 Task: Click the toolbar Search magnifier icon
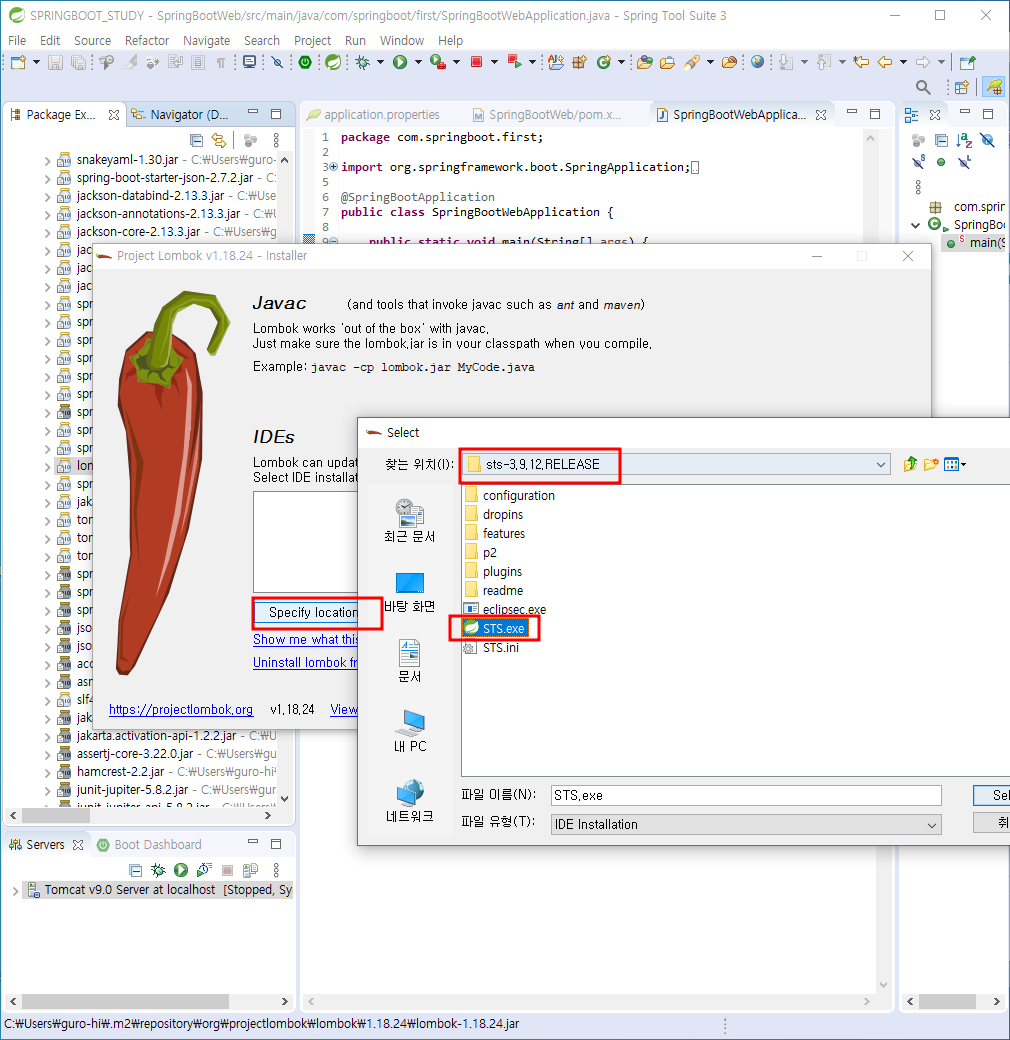922,87
